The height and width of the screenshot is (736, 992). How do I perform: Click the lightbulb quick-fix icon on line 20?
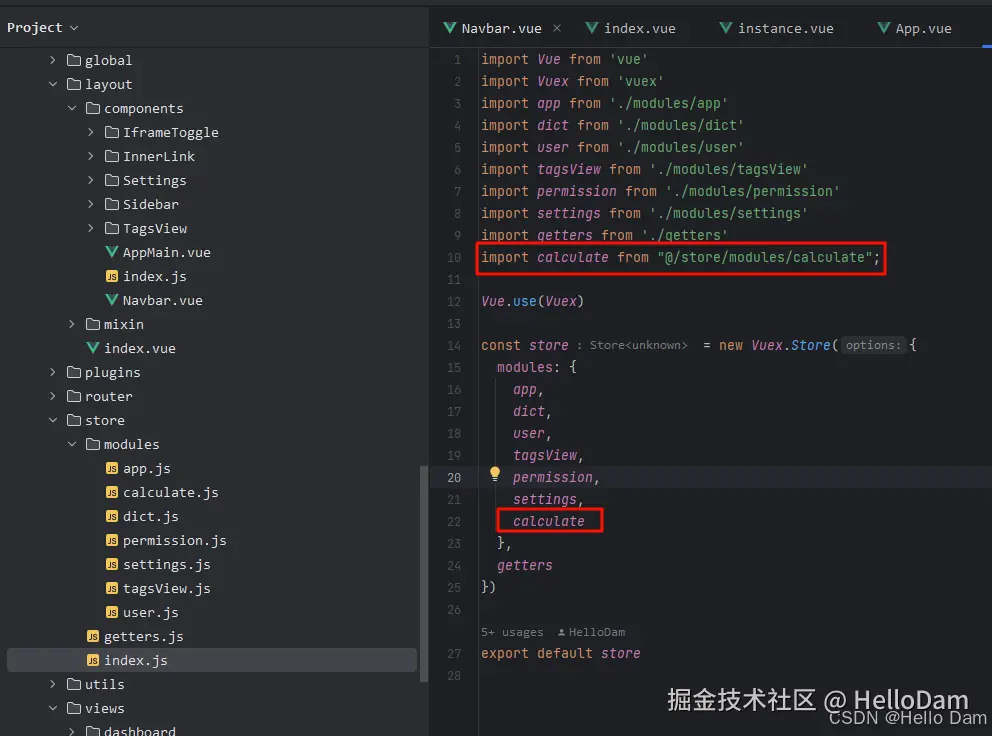click(495, 474)
